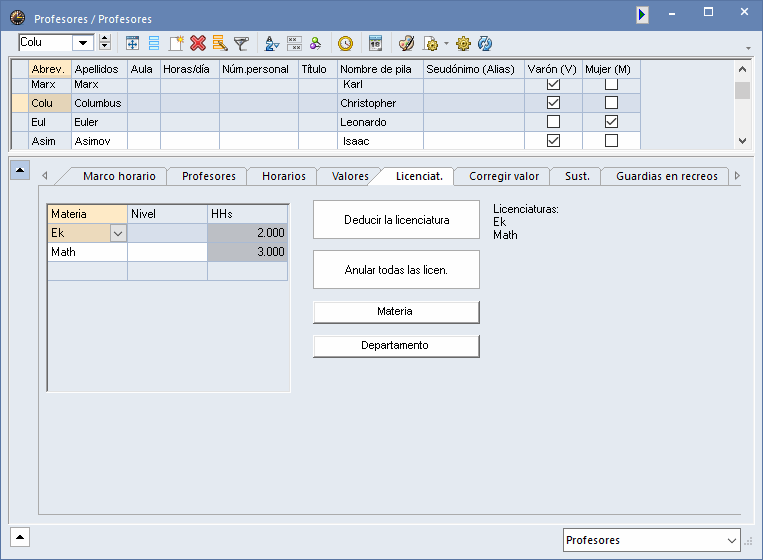Open the timetable clock icon
Viewport: 763px width, 560px height.
pos(345,43)
